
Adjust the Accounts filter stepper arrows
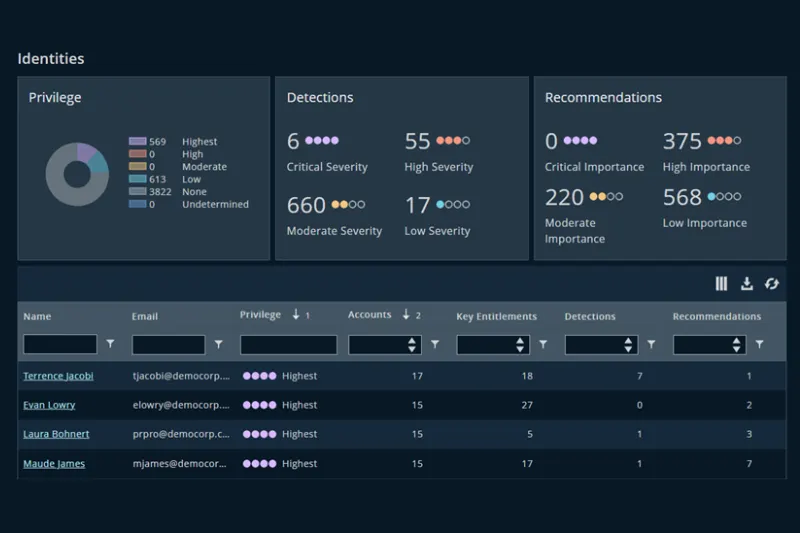click(x=412, y=345)
